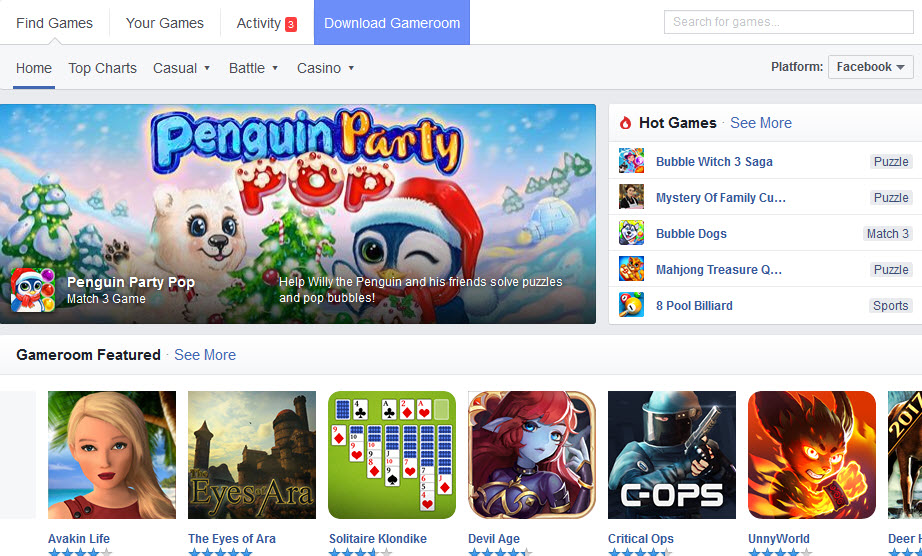Click See More next to Hot Games
The height and width of the screenshot is (556, 922).
[x=760, y=123]
